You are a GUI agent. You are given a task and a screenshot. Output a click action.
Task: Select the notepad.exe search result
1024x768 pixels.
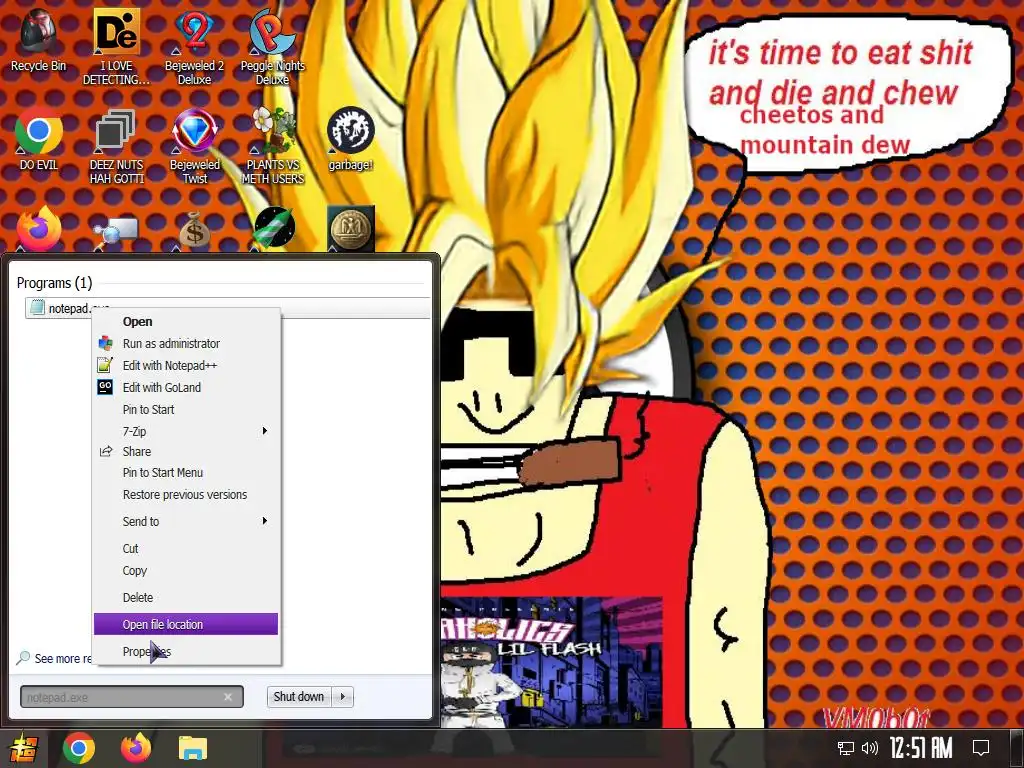tap(227, 308)
